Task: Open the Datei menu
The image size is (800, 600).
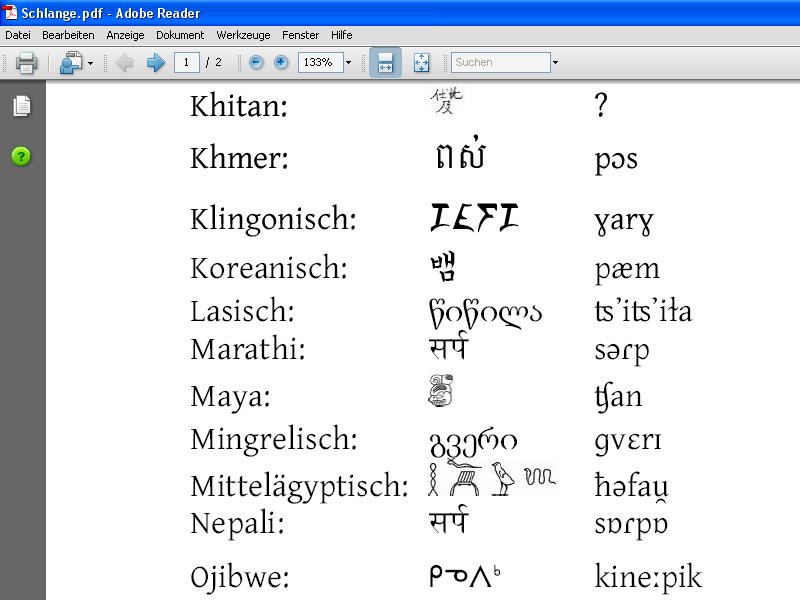Action: [x=18, y=35]
